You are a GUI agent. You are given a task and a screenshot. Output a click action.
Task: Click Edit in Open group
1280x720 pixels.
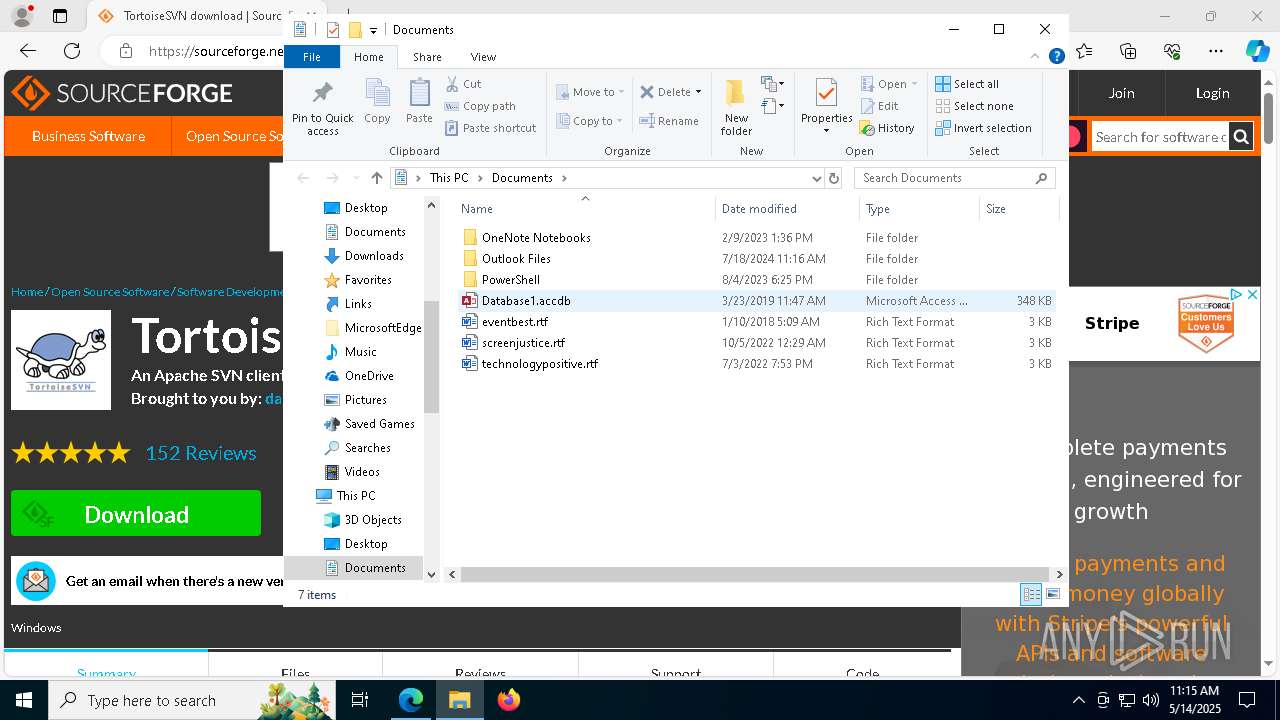[879, 106]
